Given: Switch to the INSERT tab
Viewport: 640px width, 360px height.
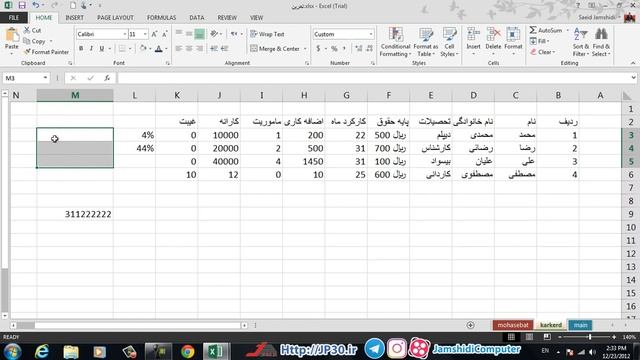Looking at the screenshot, I should click(74, 18).
